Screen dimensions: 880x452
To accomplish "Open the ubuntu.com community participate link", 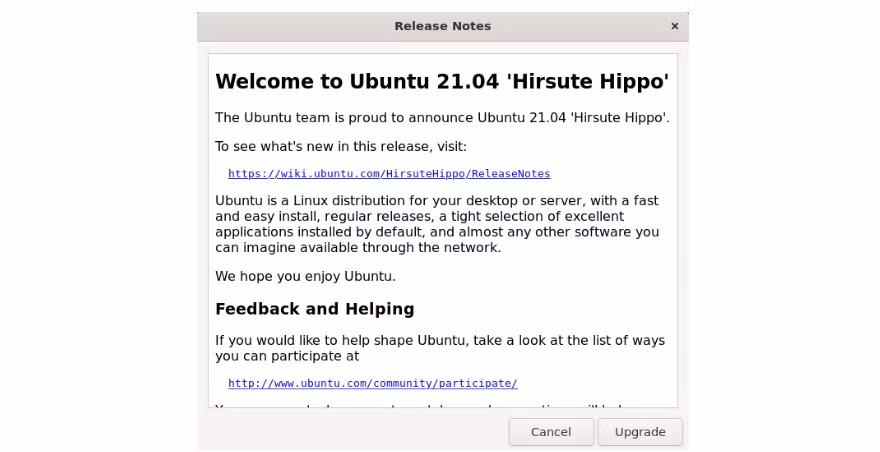I will tap(373, 383).
